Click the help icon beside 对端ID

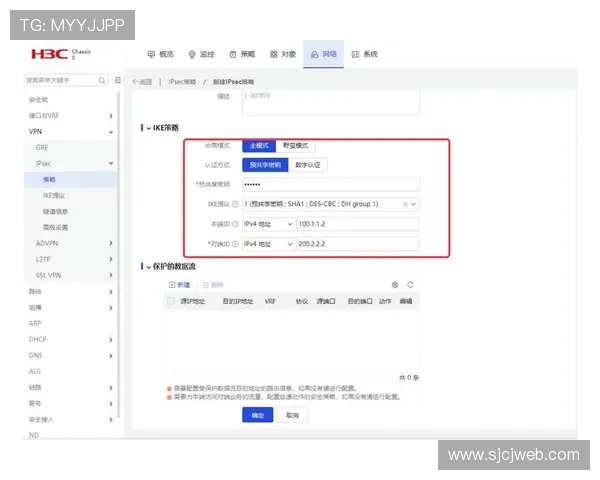tap(235, 244)
